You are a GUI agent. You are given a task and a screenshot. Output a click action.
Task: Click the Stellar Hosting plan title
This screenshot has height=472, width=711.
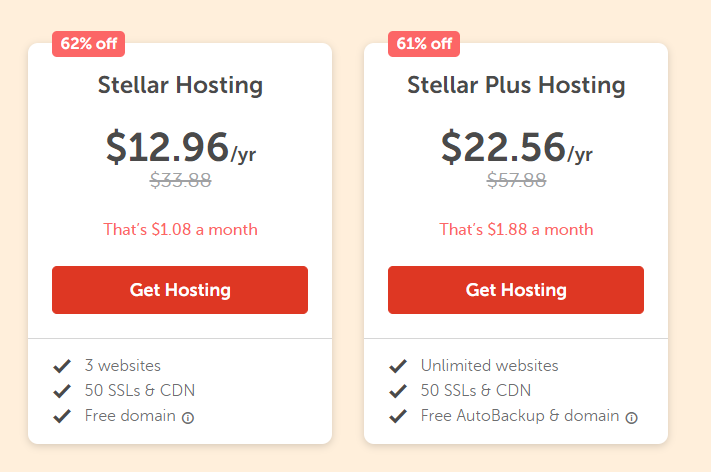180,85
